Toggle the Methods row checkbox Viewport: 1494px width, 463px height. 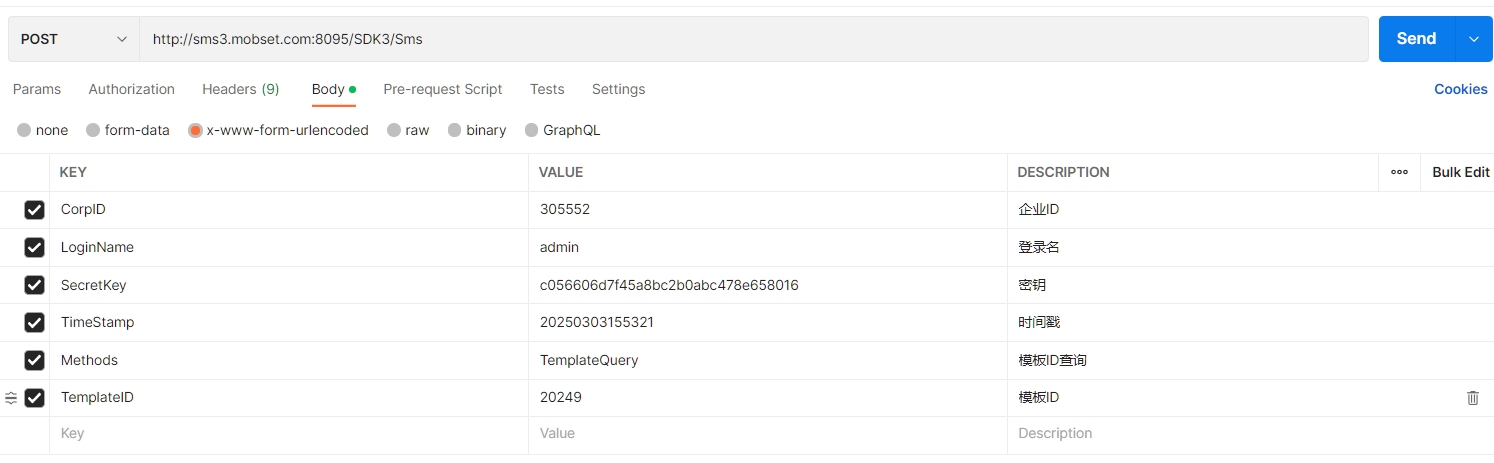34,360
